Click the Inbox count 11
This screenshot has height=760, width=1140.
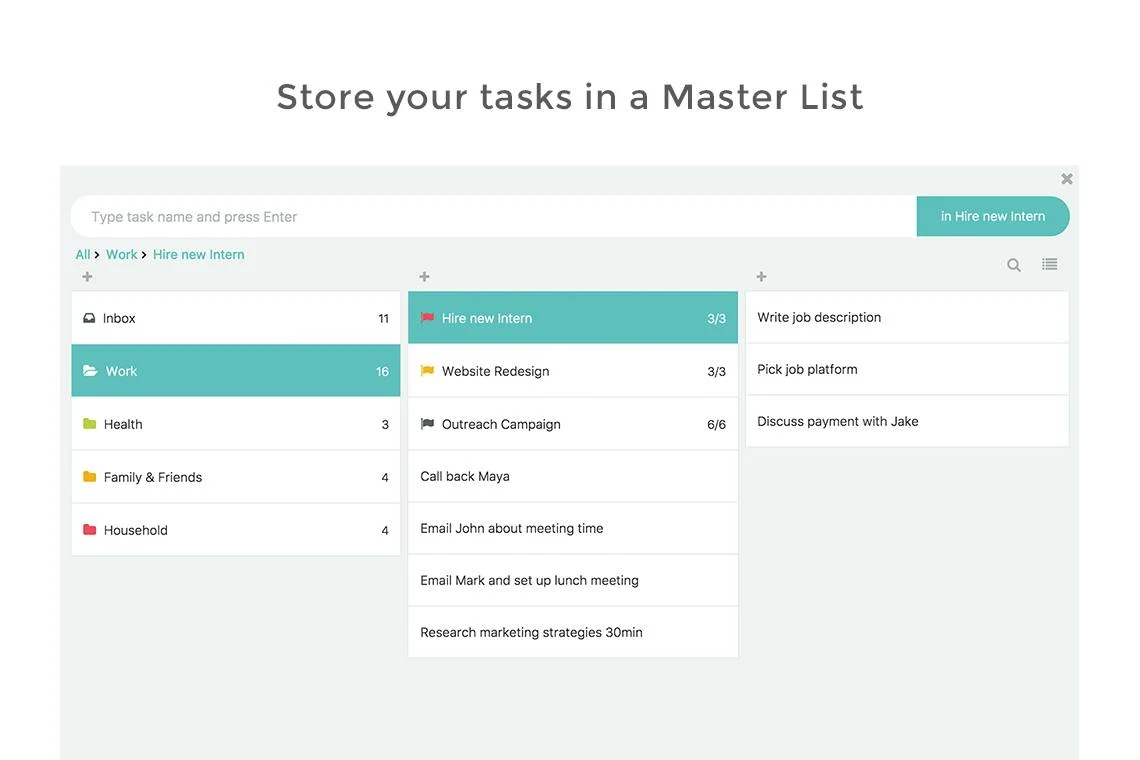[x=383, y=319]
